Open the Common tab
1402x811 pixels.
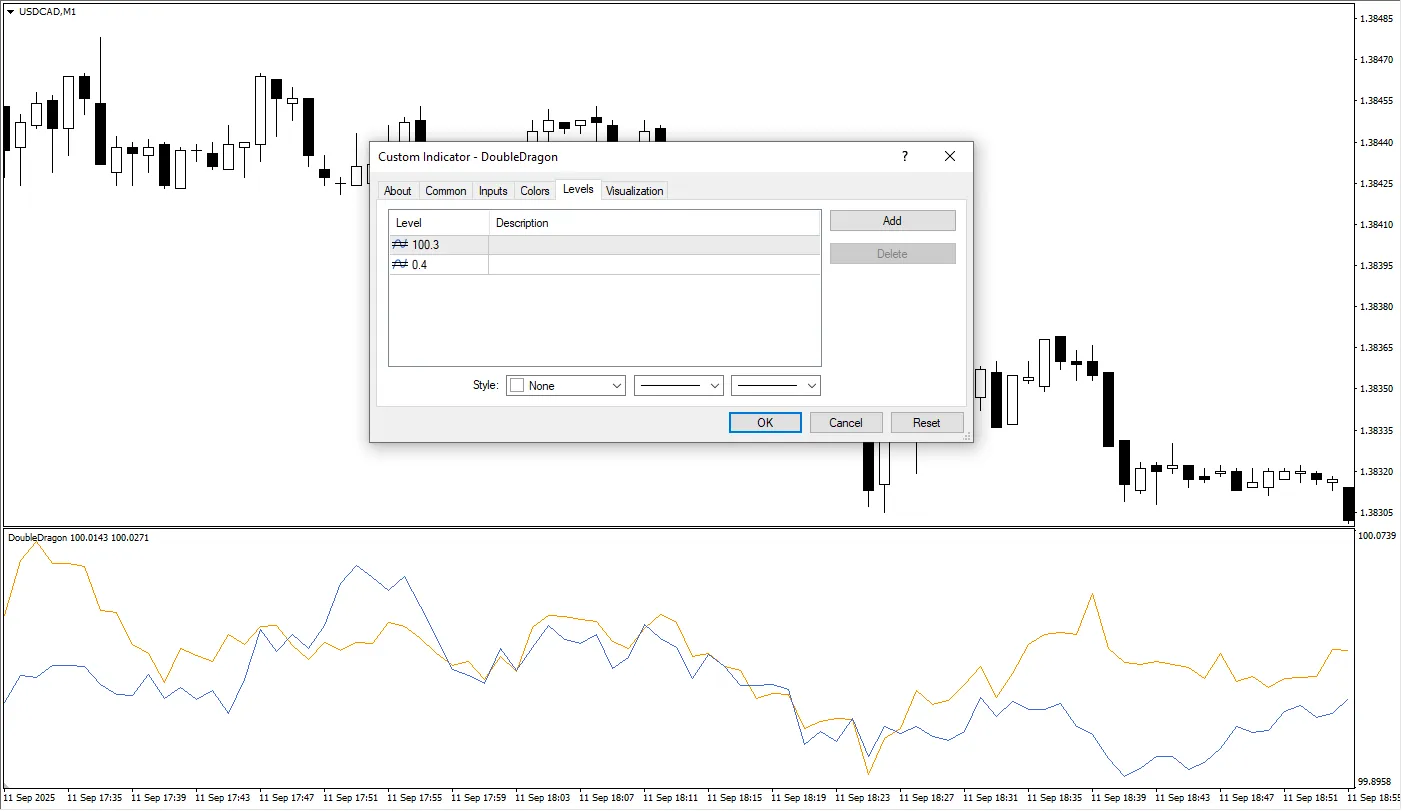[x=445, y=191]
